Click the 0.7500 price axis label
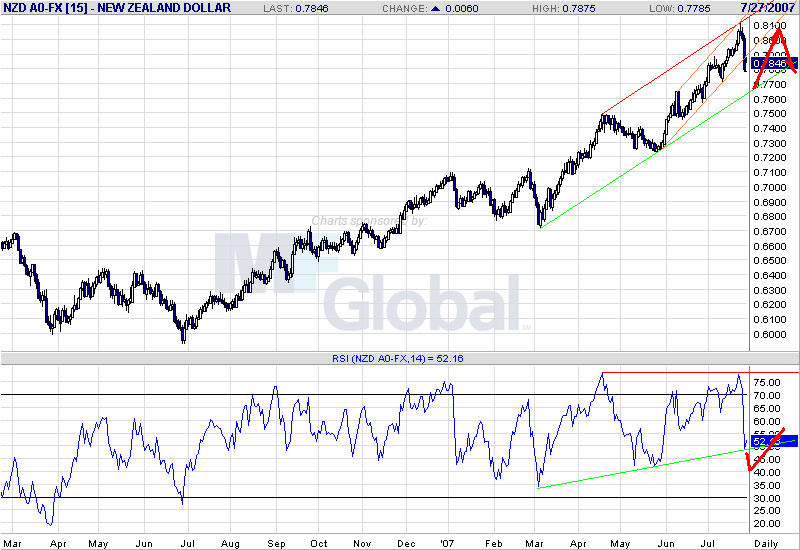The width and height of the screenshot is (800, 550). [x=769, y=114]
